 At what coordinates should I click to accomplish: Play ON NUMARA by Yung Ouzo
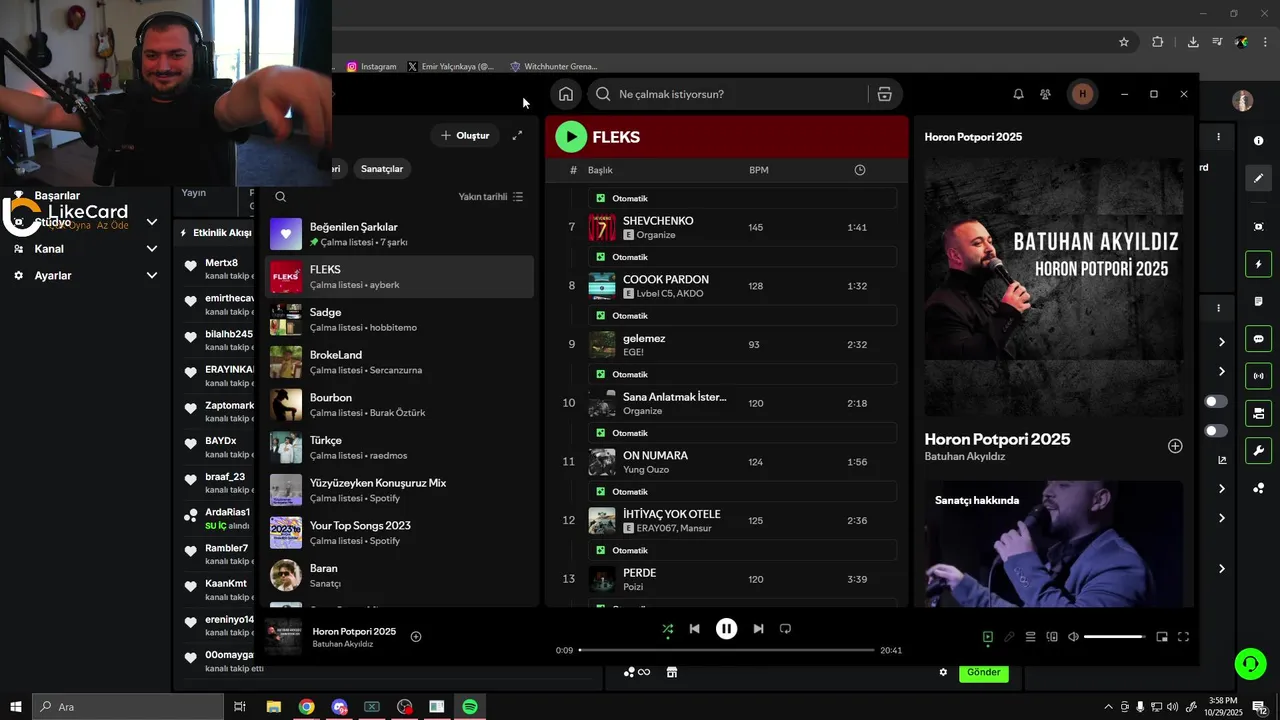[x=726, y=462]
